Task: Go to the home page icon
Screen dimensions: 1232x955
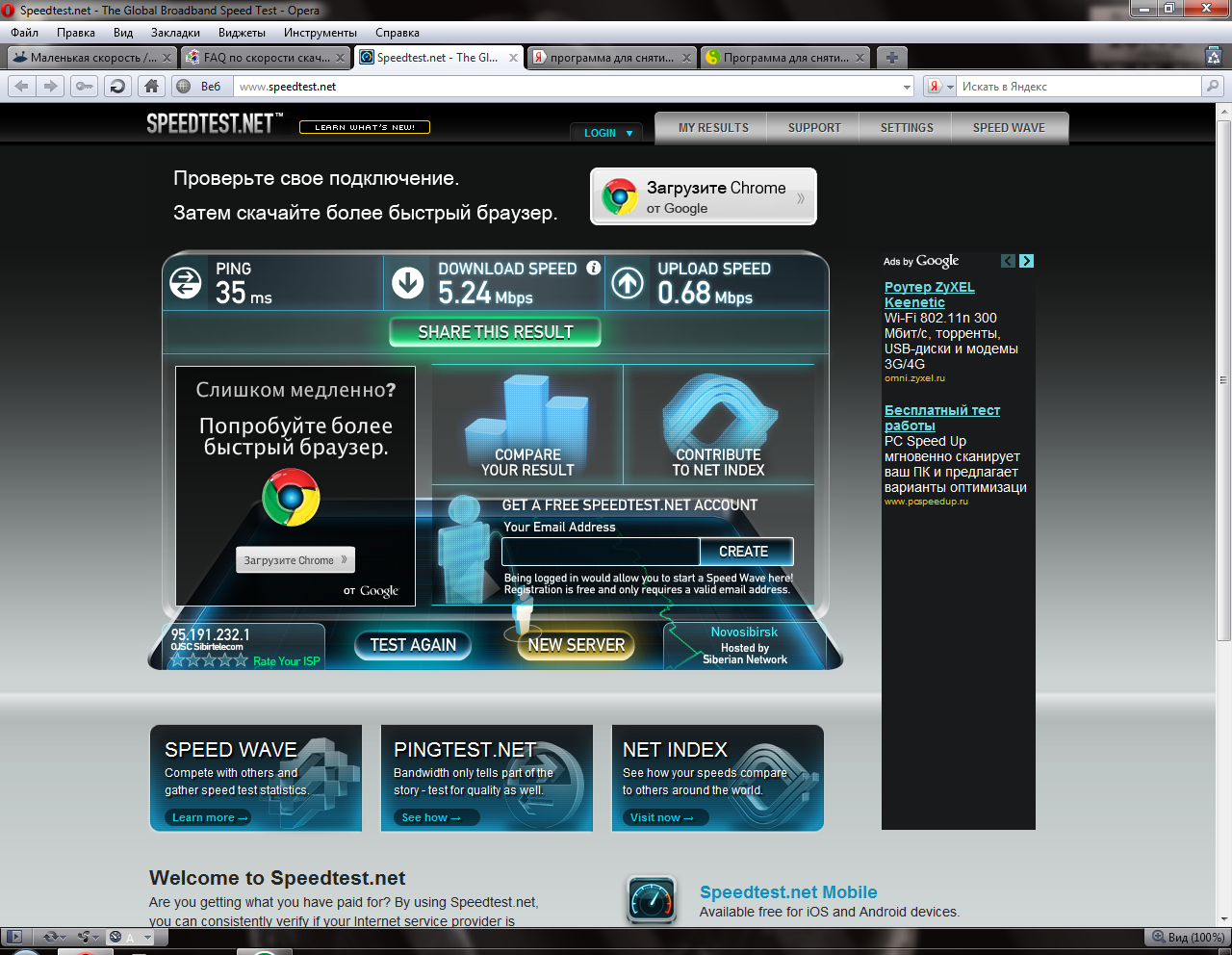Action: [x=151, y=87]
